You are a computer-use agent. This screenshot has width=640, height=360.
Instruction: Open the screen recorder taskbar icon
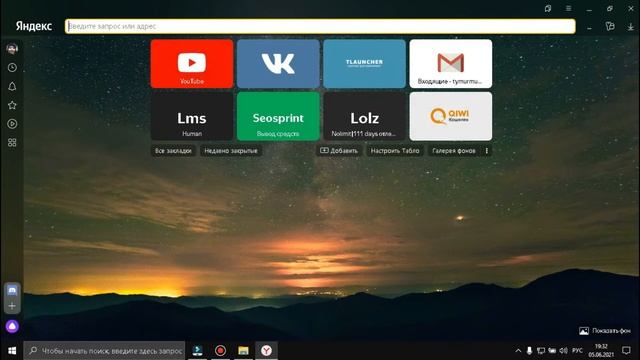(220, 351)
